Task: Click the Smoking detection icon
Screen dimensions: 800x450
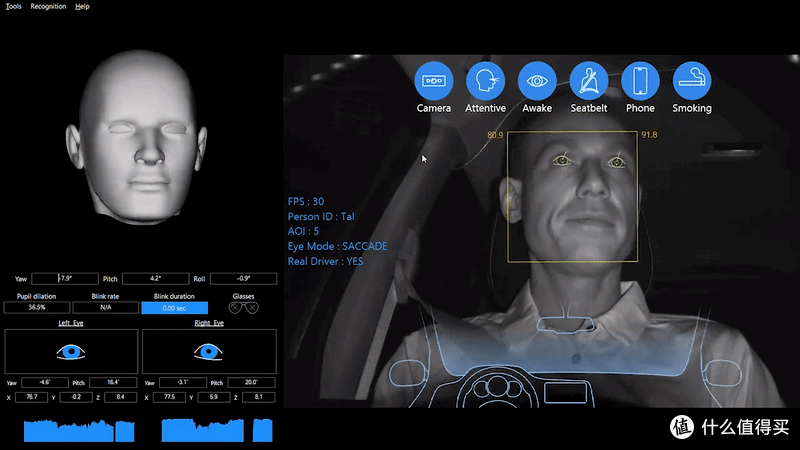Action: point(692,81)
